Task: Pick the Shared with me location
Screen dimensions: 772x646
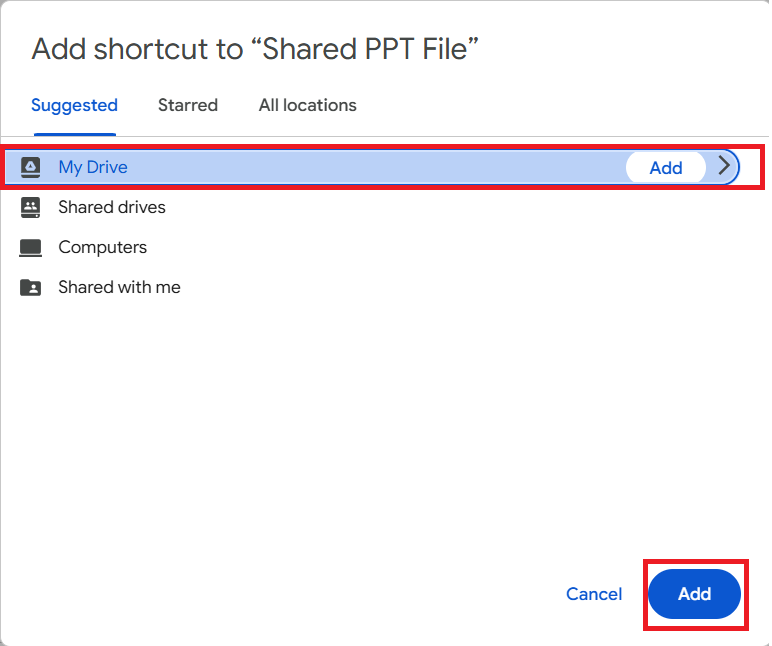Action: 119,287
